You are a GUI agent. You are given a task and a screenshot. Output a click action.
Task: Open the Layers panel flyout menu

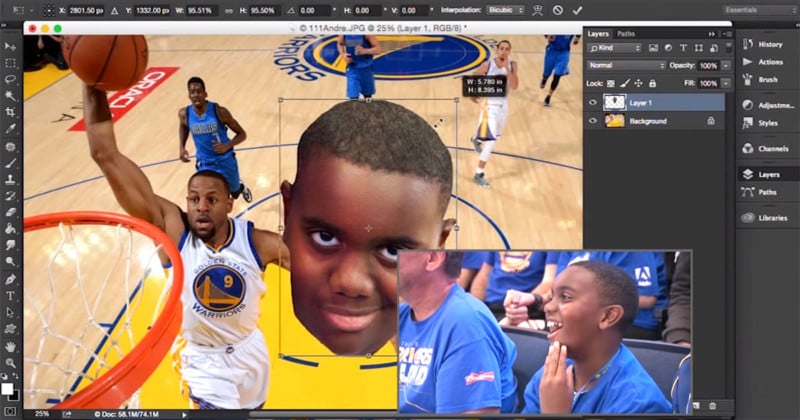point(728,34)
